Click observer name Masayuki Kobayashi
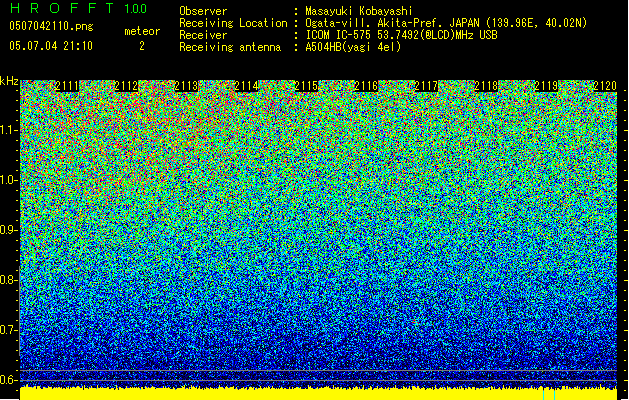This screenshot has height=400, width=629. point(359,11)
